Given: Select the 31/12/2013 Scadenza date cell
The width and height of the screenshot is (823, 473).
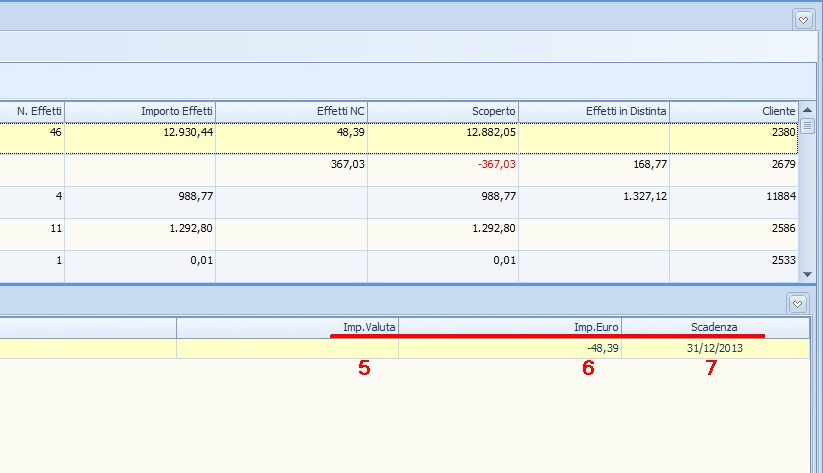Looking at the screenshot, I should pos(715,348).
